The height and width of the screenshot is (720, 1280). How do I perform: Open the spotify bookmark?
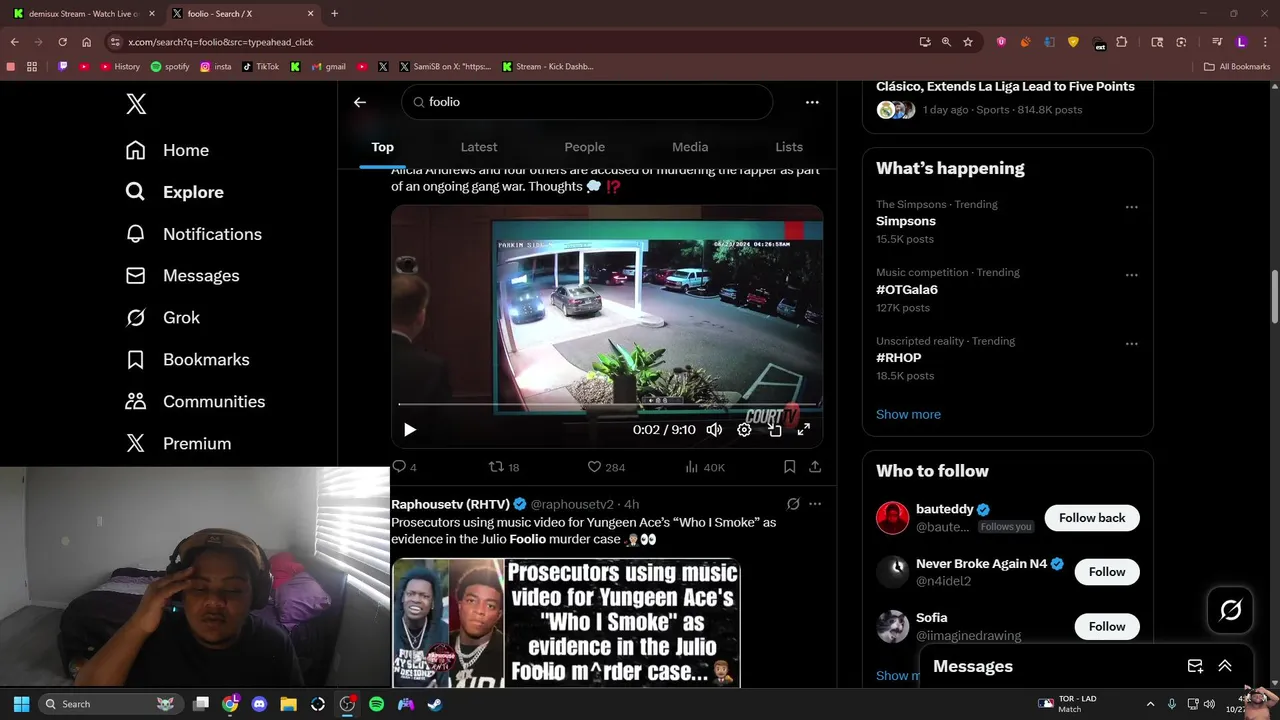click(x=170, y=67)
